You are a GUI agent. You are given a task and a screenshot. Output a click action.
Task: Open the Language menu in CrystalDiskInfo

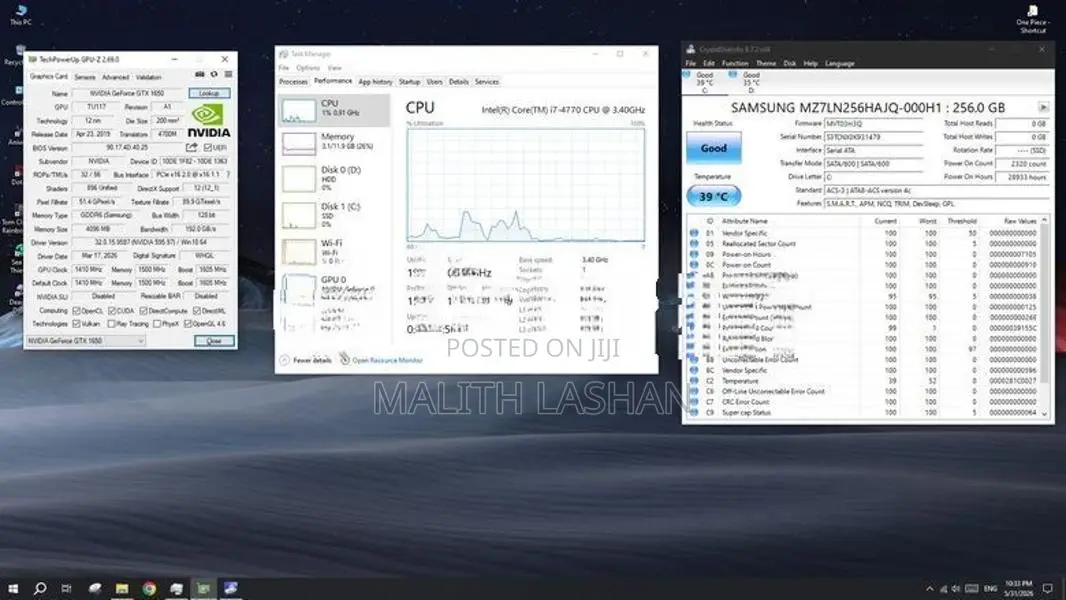pos(840,63)
